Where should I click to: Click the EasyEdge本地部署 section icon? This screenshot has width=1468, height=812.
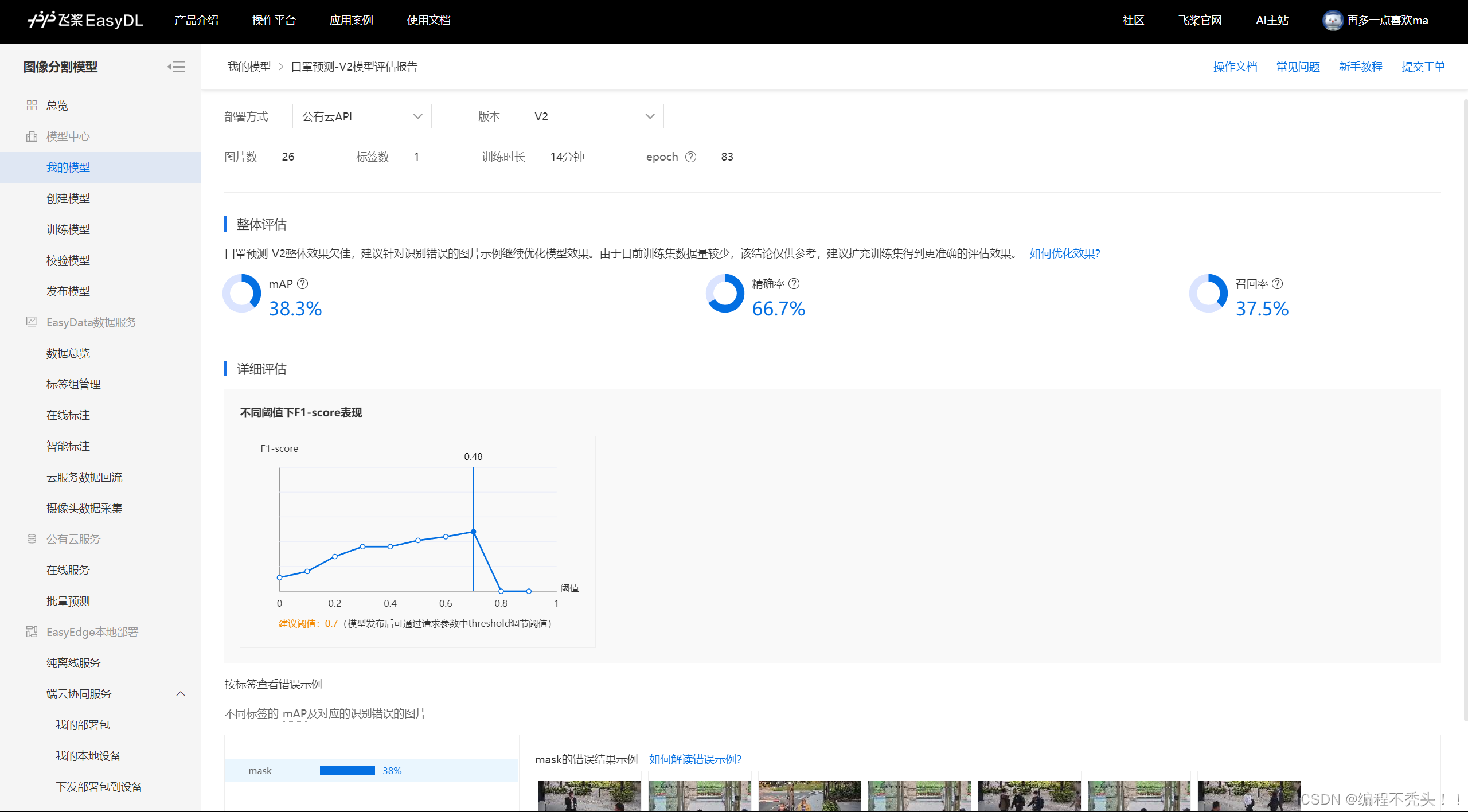pos(32,631)
